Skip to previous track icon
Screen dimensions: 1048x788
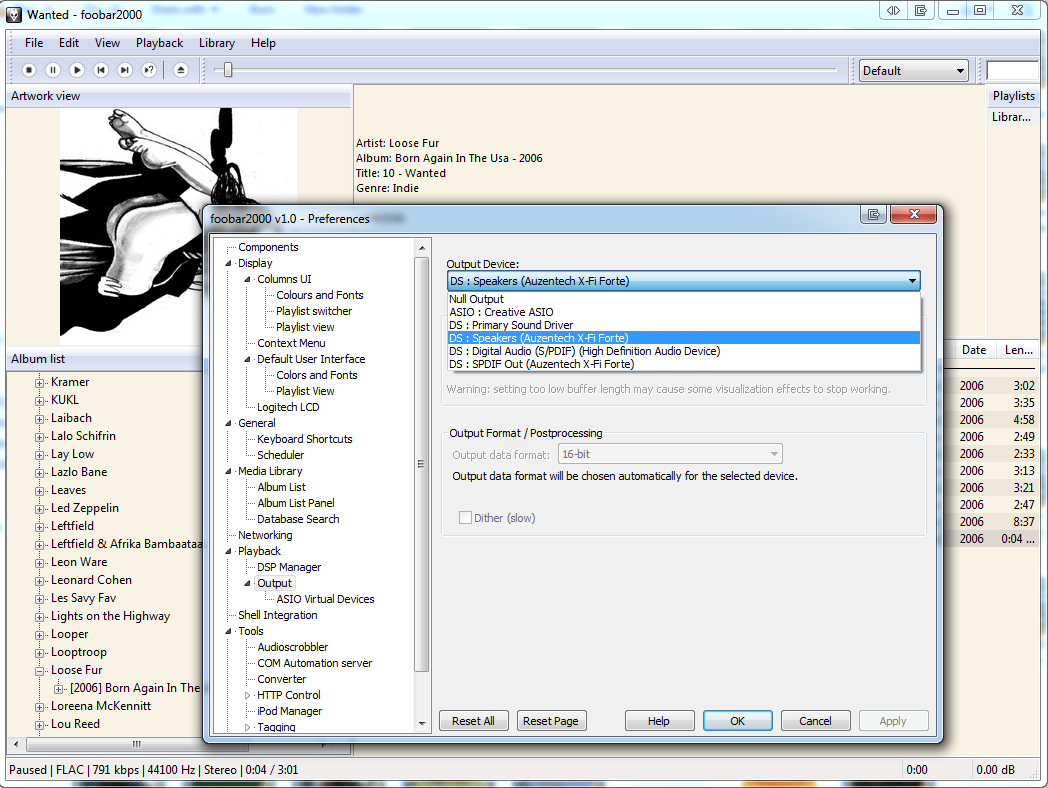pos(101,70)
